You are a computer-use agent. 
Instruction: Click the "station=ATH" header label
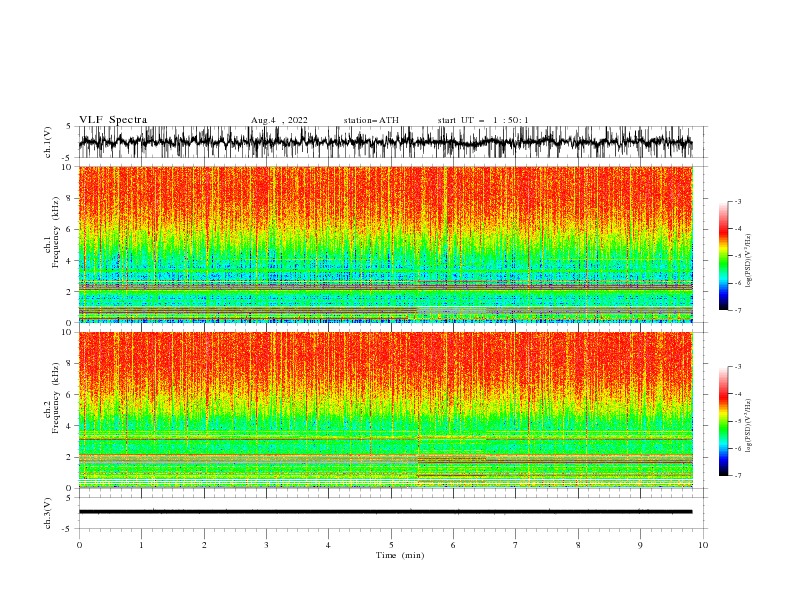(371, 120)
